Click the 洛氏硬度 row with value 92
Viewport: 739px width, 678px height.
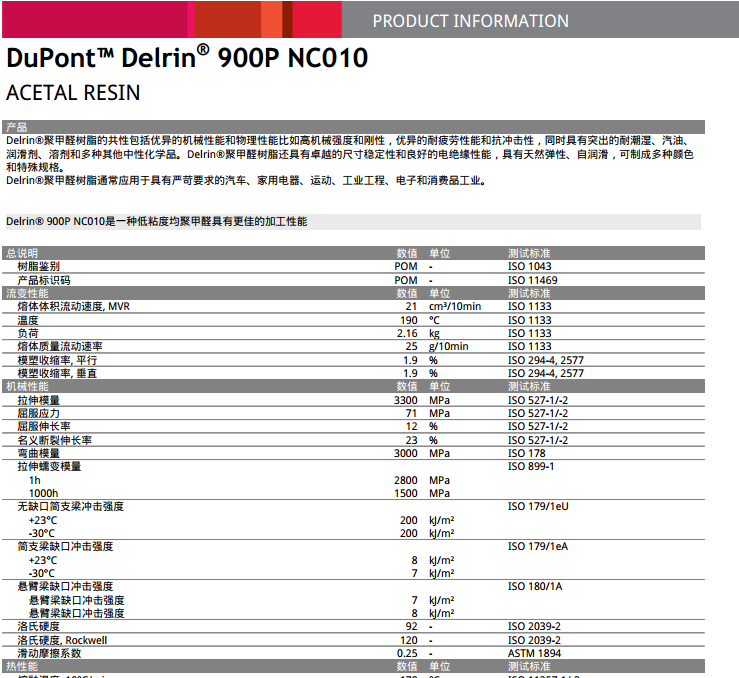(x=353, y=627)
